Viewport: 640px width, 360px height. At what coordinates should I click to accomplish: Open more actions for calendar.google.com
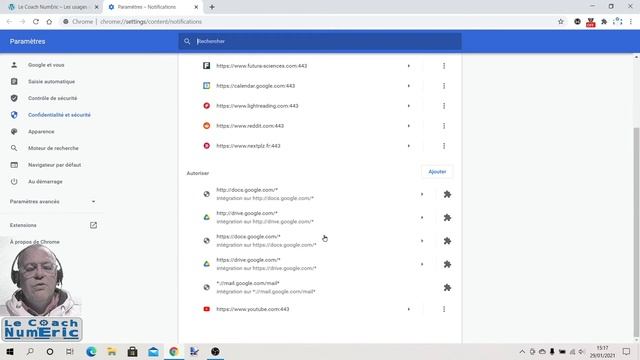click(444, 86)
